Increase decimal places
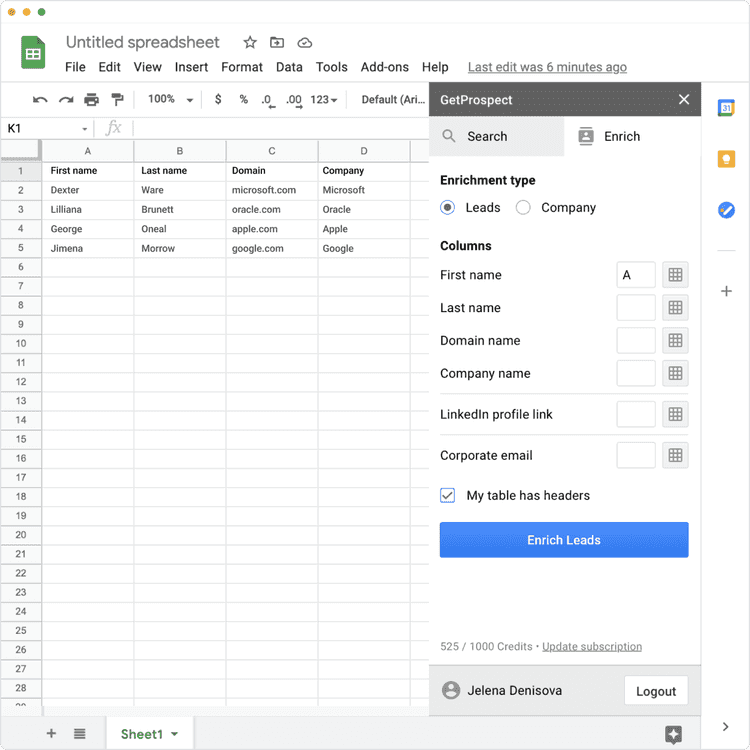Image resolution: width=750 pixels, height=750 pixels. tap(294, 100)
